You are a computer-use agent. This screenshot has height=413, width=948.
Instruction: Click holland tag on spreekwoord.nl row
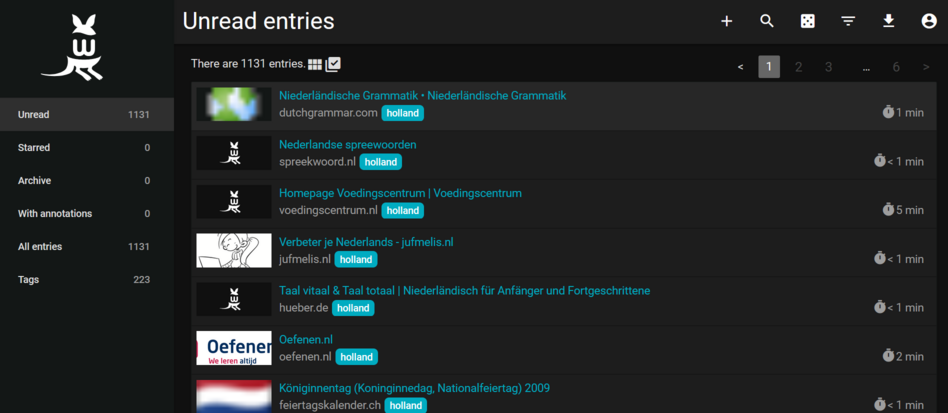coord(381,162)
